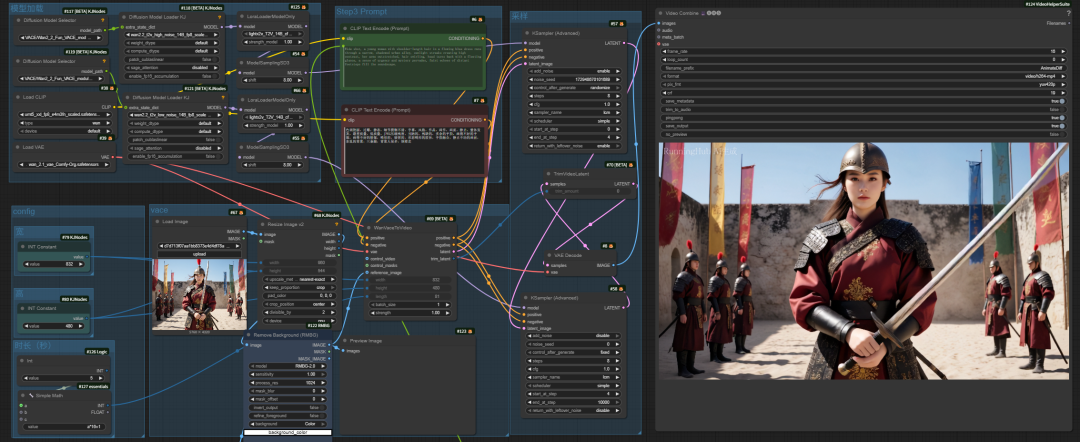
Task: Collapse Preview Image node via title dot
Action: (x=344, y=340)
